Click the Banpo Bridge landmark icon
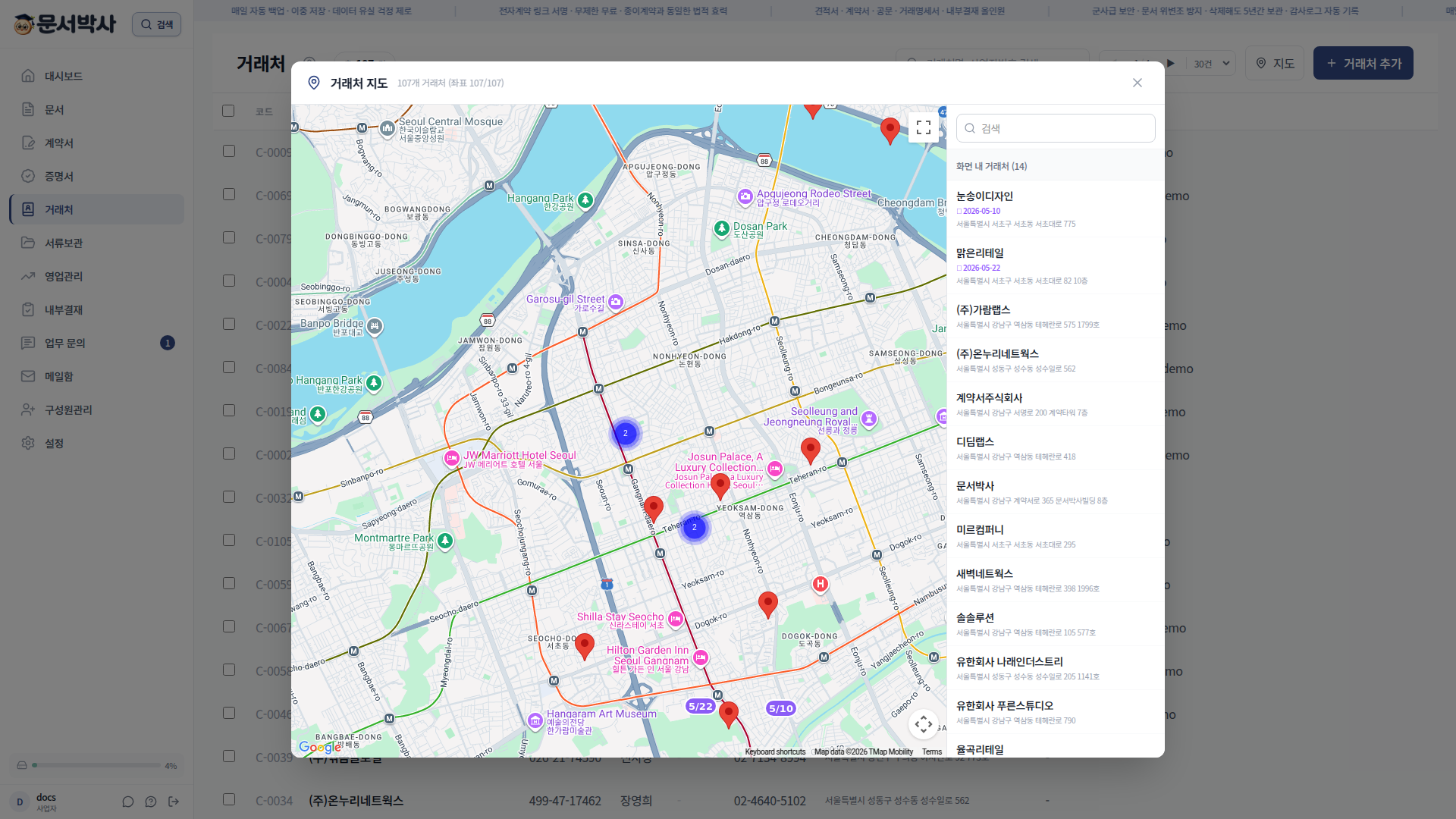Screen dimensions: 1456x819 tap(375, 326)
